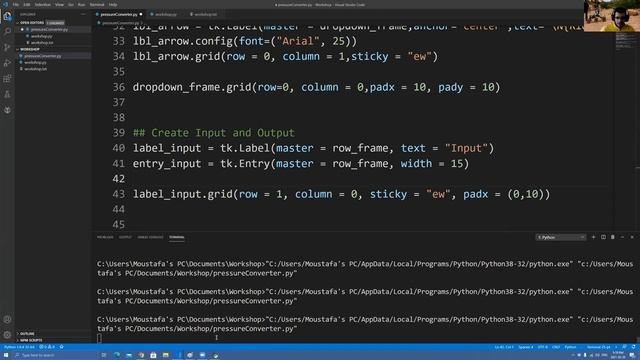Open the Selection menu
Viewport: 640px width, 360px height.
click(42, 5)
